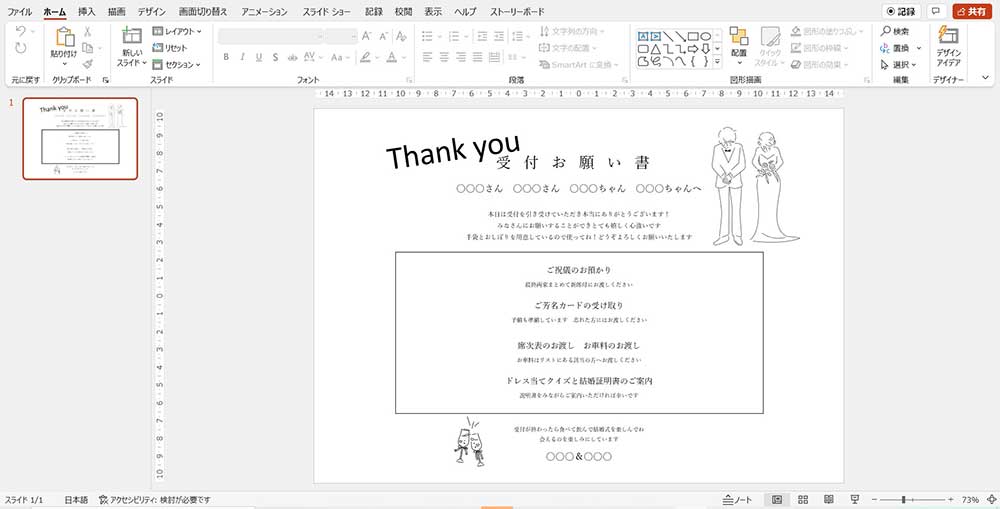Click the Redo arrow icon
Viewport: 1000px width, 509px height.
(x=21, y=48)
